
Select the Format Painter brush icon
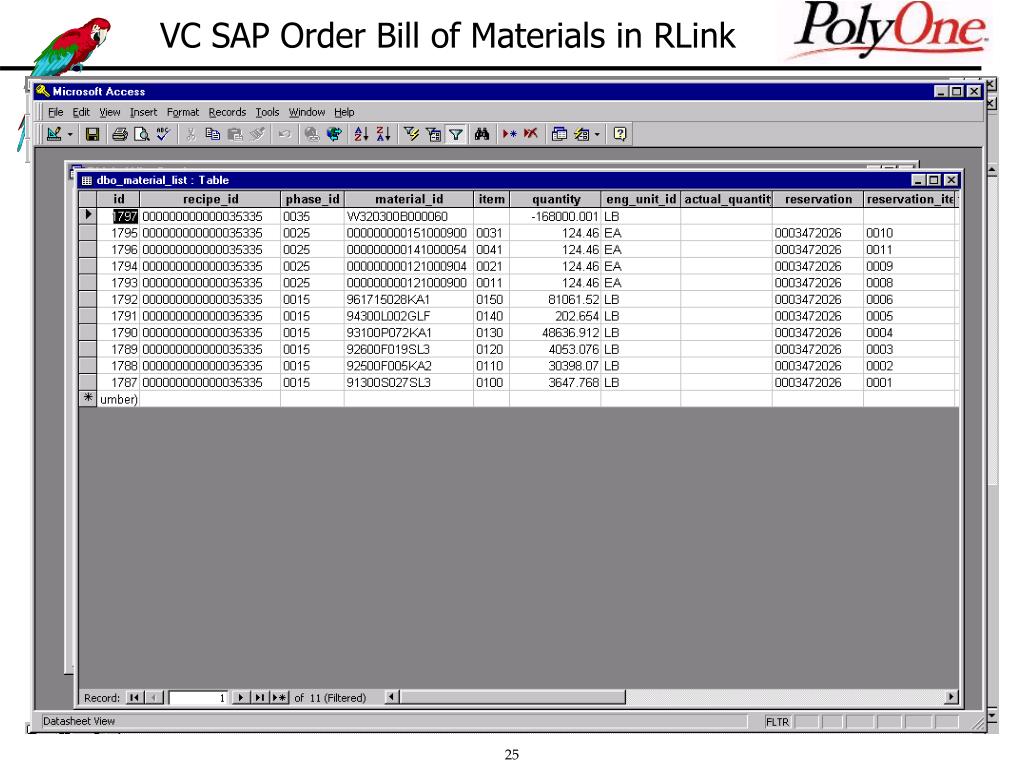pyautogui.click(x=257, y=135)
